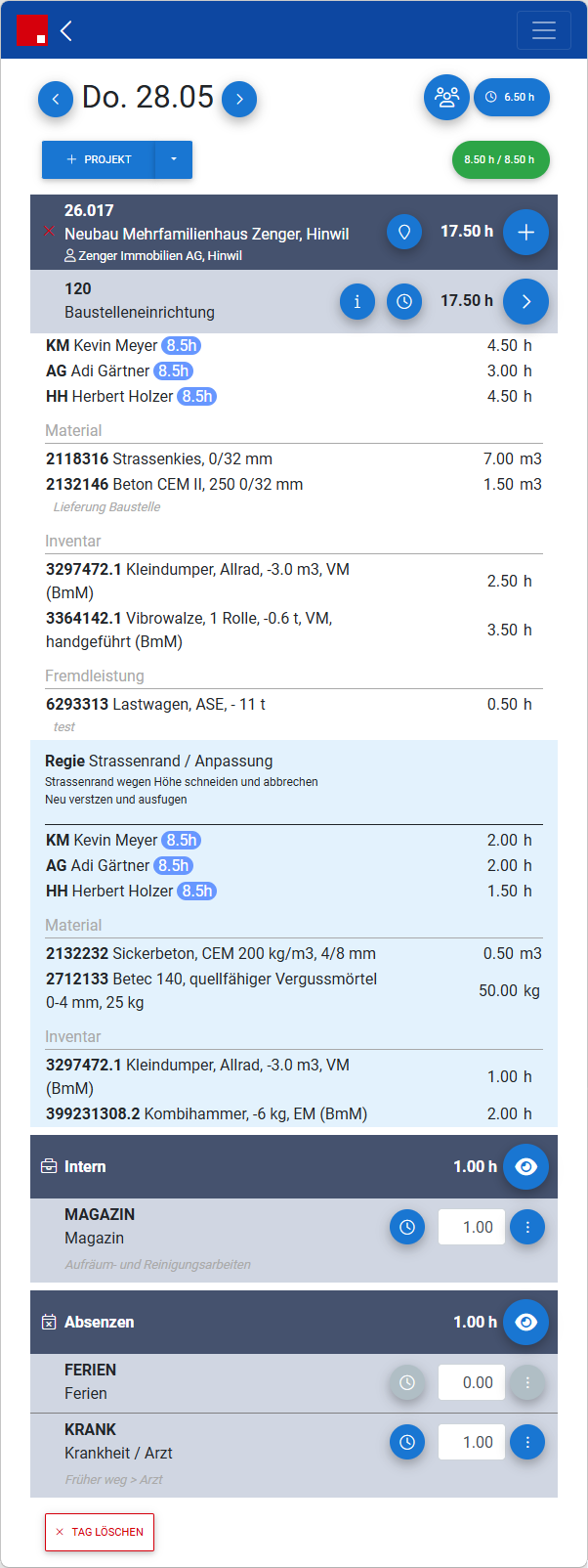Viewport: 588px width, 1568px height.
Task: Click the Intern section header
Action: (x=294, y=1166)
